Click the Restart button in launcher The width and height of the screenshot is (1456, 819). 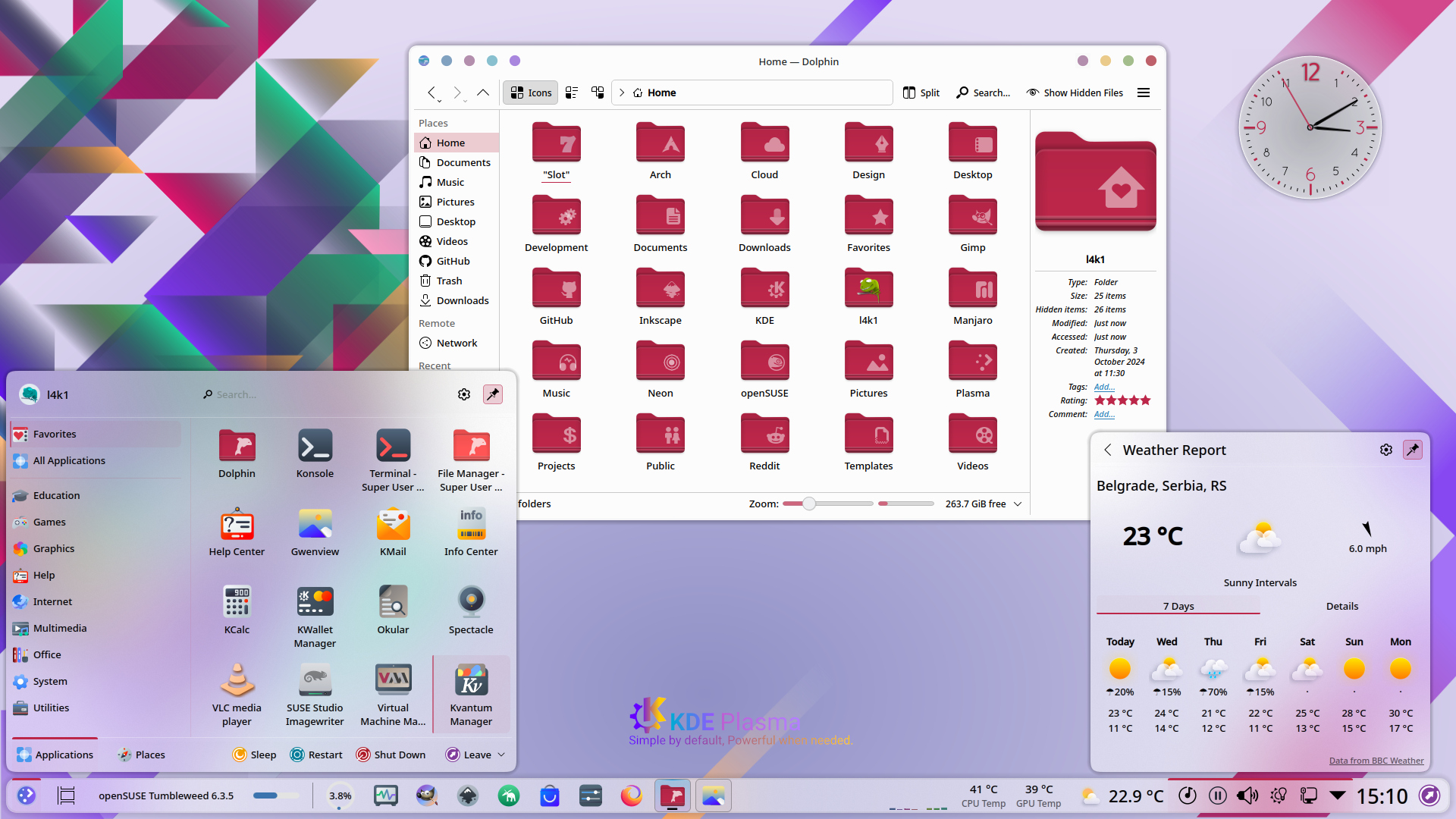tap(316, 755)
